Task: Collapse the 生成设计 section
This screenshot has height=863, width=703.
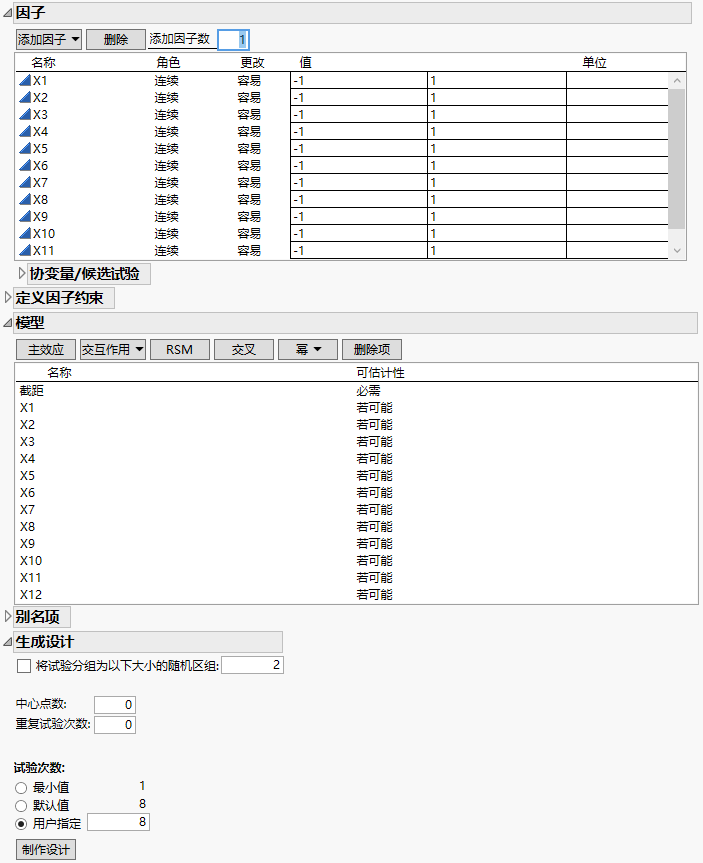Action: pyautogui.click(x=8, y=642)
